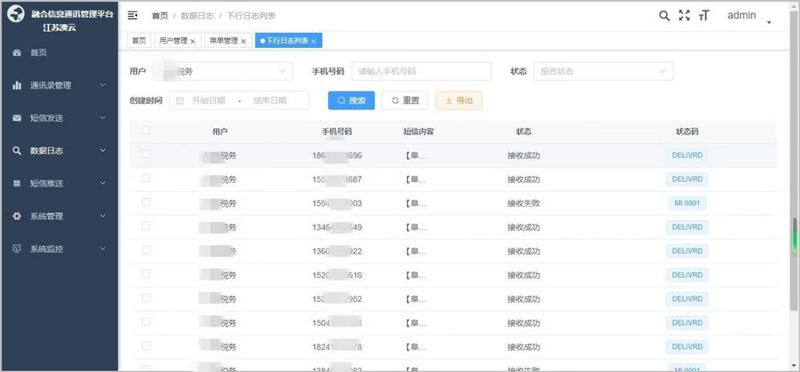Check the row with phone ending 649
Viewport: 800px width, 372px height.
[146, 226]
